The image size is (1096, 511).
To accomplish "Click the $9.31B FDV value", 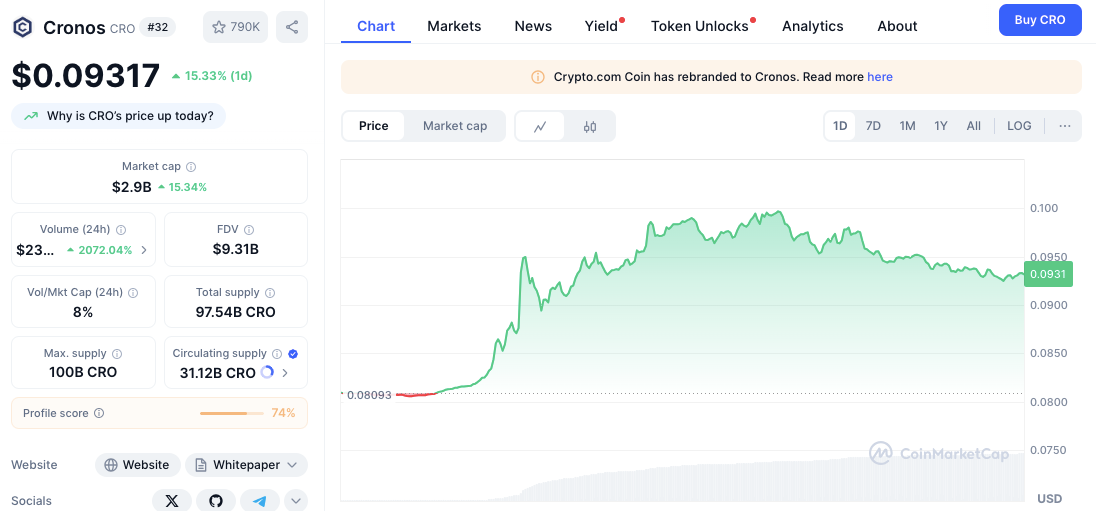I will coord(236,249).
